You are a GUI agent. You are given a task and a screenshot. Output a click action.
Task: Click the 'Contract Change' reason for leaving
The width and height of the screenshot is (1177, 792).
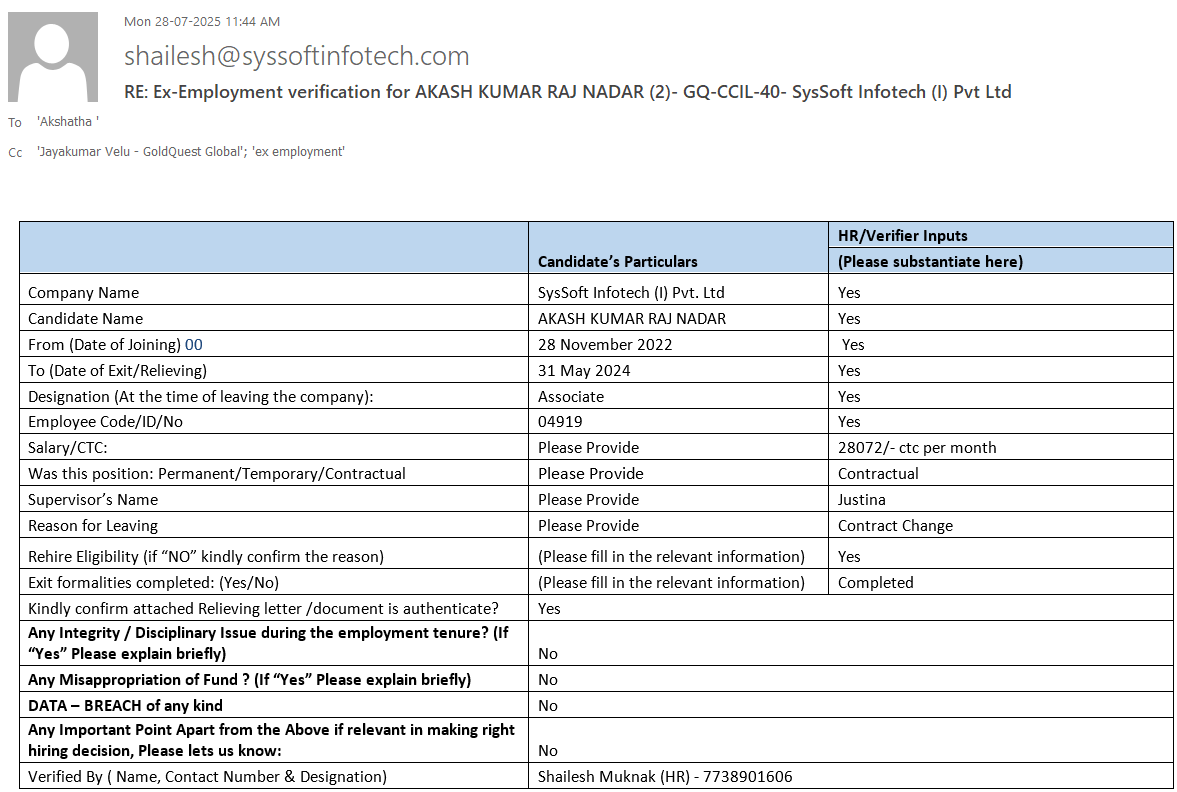click(x=895, y=526)
